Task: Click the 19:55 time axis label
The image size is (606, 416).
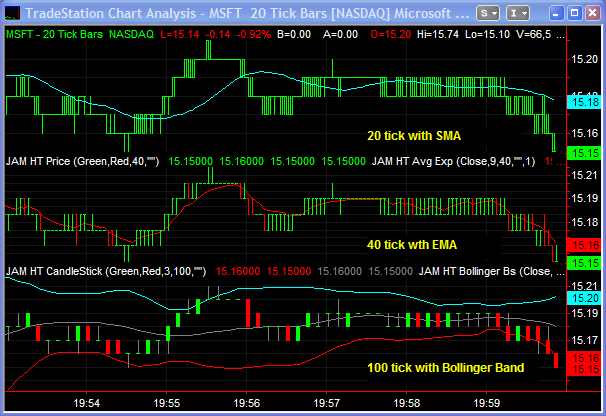Action: (x=167, y=403)
